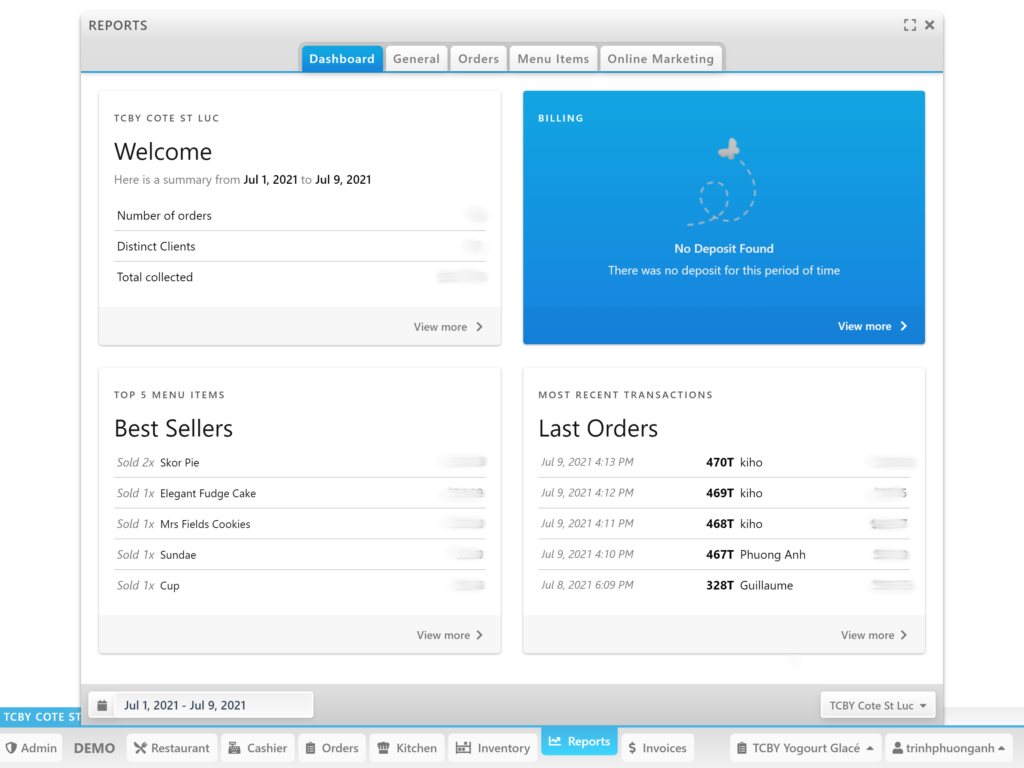Click the fullscreen expand icon in Reports header
This screenshot has height=768, width=1024.
pos(909,25)
